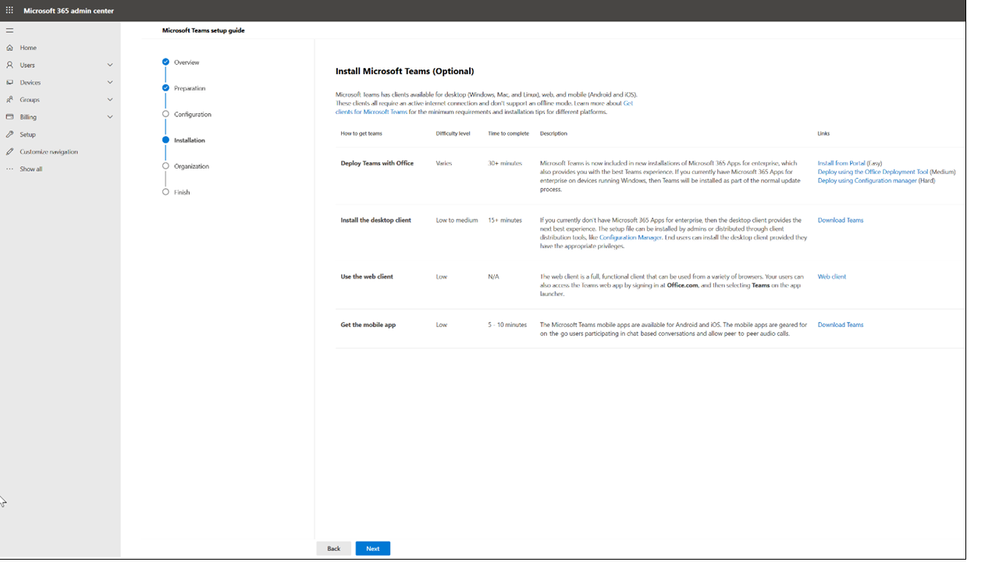This screenshot has width=999, height=562.
Task: Open the app launcher waffle icon
Action: pos(10,10)
